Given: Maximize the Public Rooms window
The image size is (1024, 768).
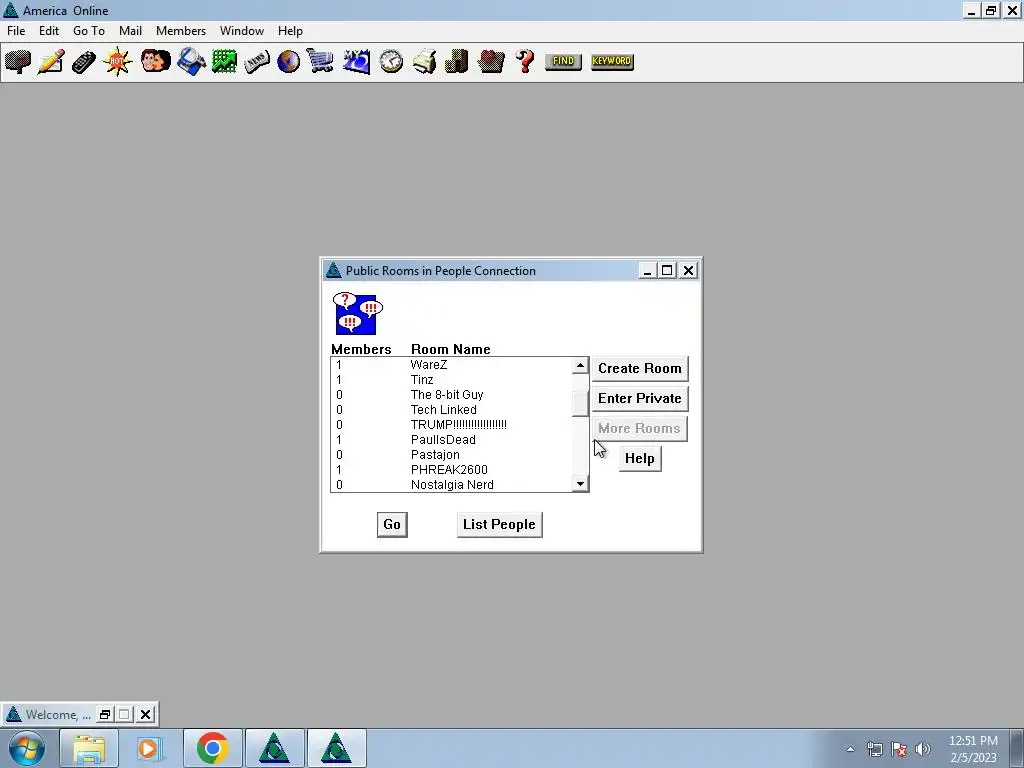Looking at the screenshot, I should pyautogui.click(x=667, y=270).
